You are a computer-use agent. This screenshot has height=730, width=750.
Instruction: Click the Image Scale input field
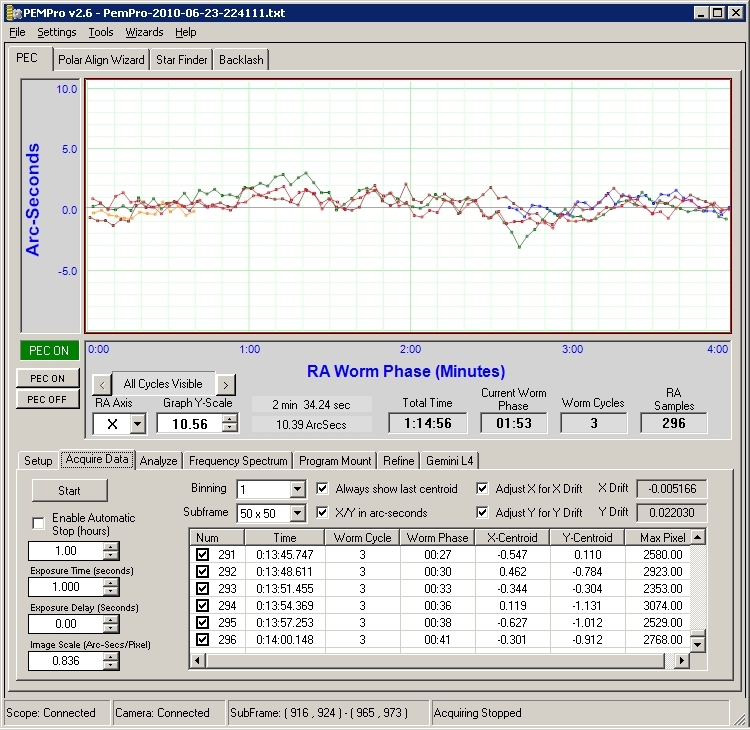coord(66,661)
